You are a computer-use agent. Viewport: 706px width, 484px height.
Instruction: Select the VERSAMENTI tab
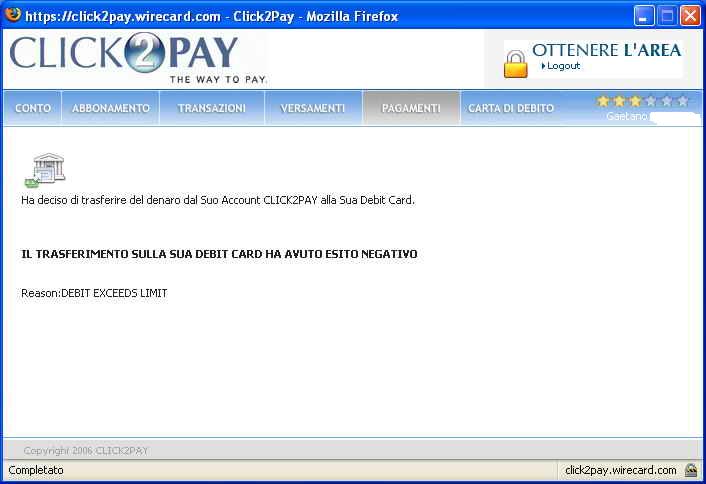313,108
